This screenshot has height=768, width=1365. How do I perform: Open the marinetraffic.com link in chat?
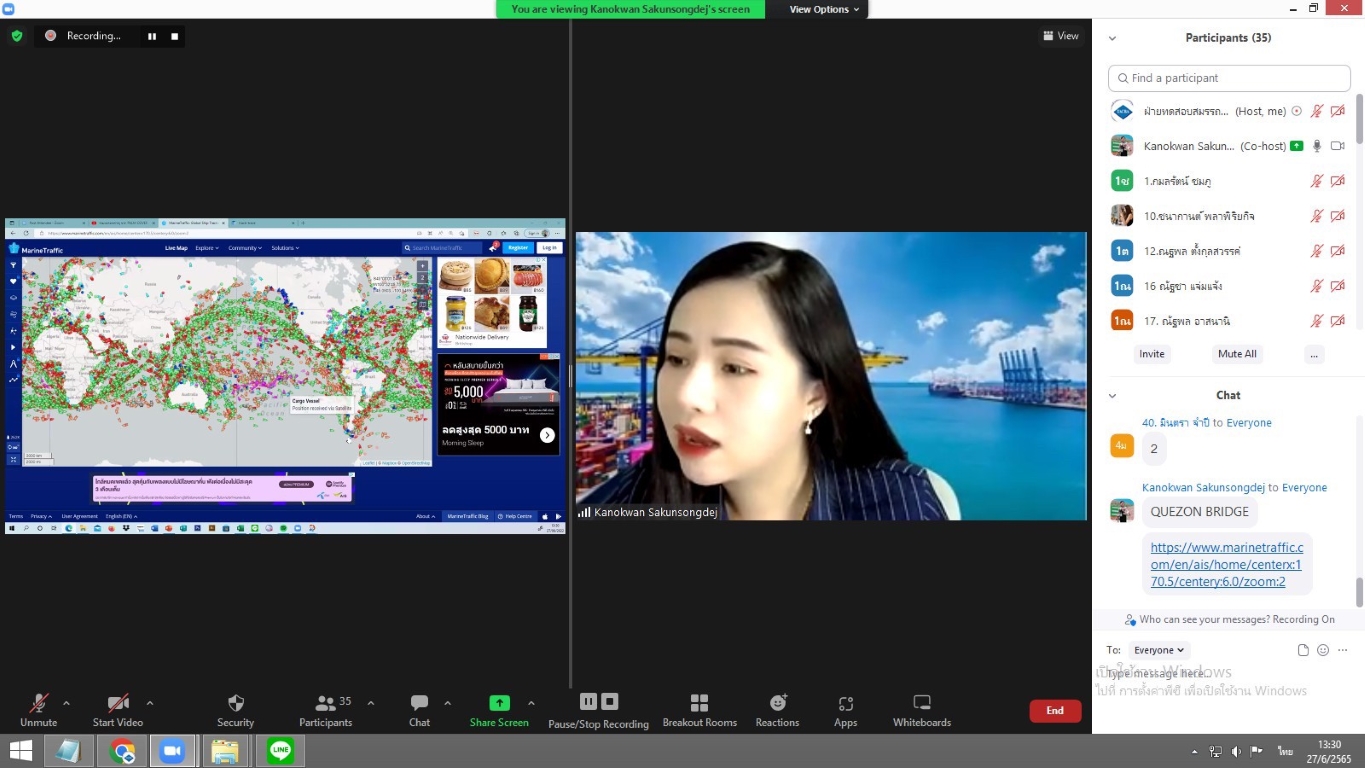pyautogui.click(x=1227, y=564)
